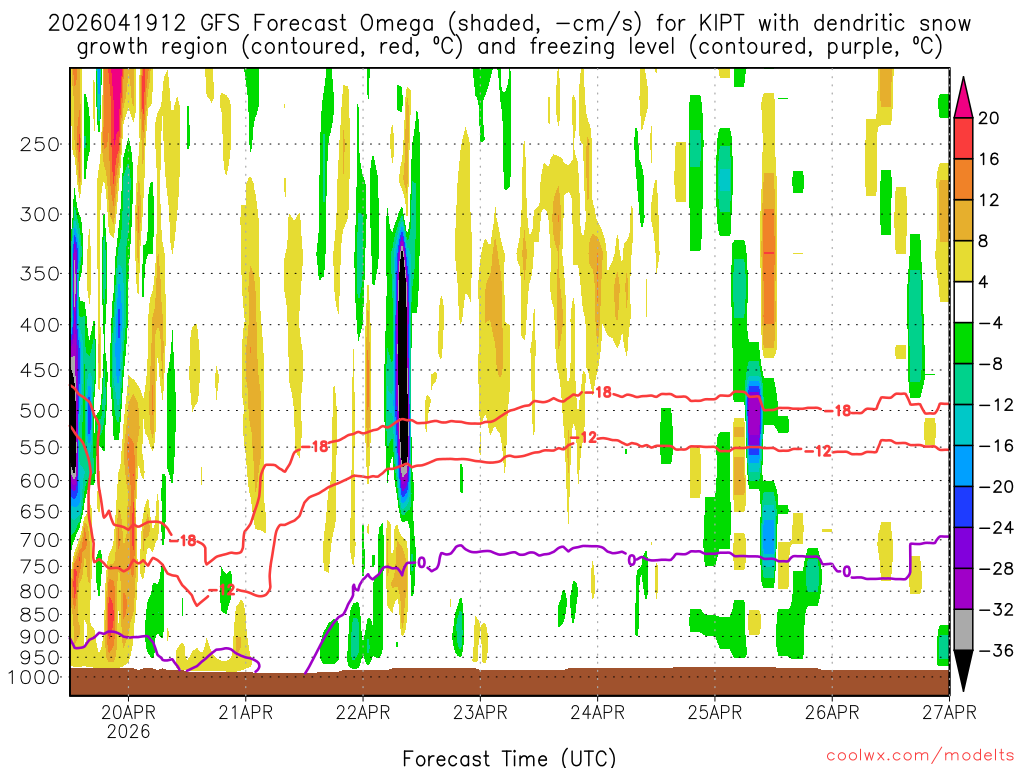Click the yellow 4-8 color scale segment
The image size is (1024, 768).
(963, 261)
